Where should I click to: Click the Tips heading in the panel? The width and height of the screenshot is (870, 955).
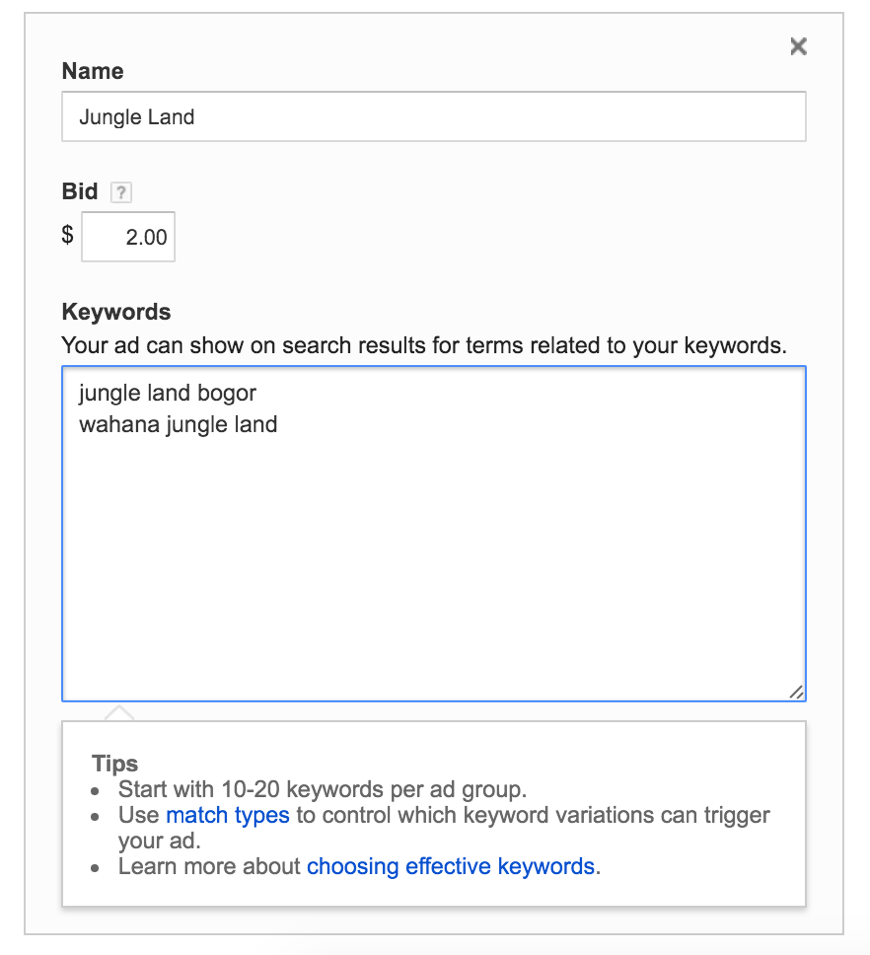[114, 763]
